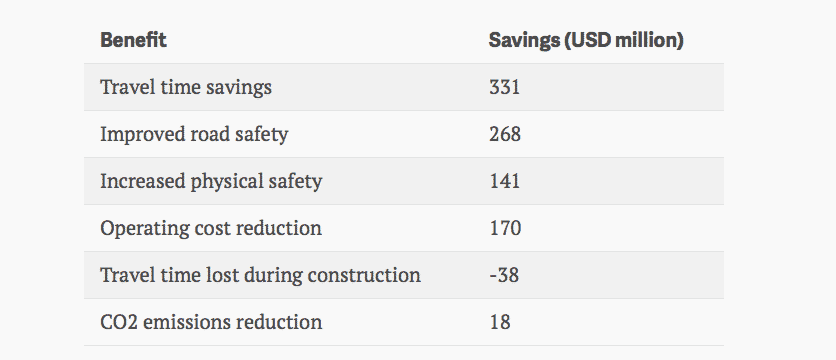Click the 268 savings value

point(504,134)
